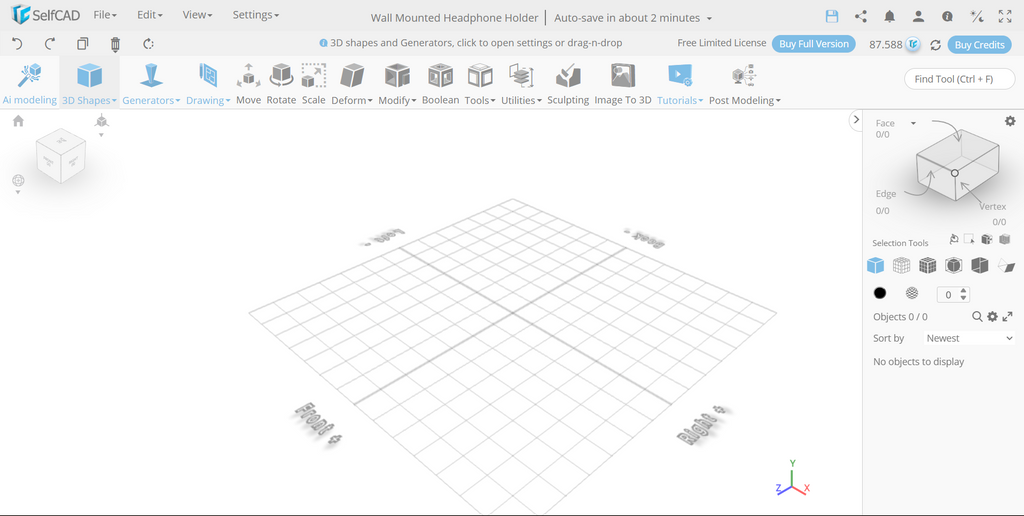Search objects with the magnifier icon
Viewport: 1024px width, 516px height.
click(977, 316)
